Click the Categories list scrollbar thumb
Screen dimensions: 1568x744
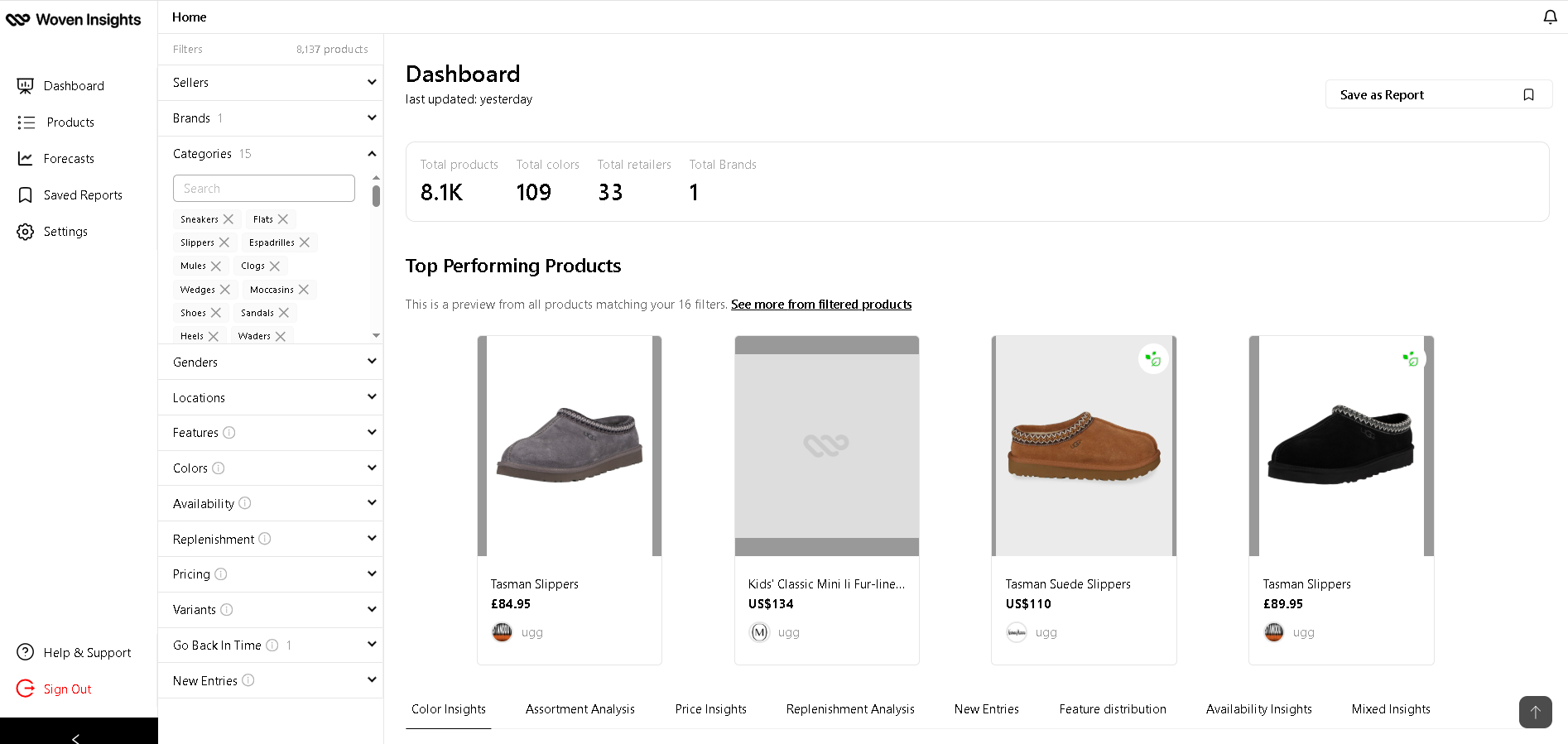tap(376, 195)
